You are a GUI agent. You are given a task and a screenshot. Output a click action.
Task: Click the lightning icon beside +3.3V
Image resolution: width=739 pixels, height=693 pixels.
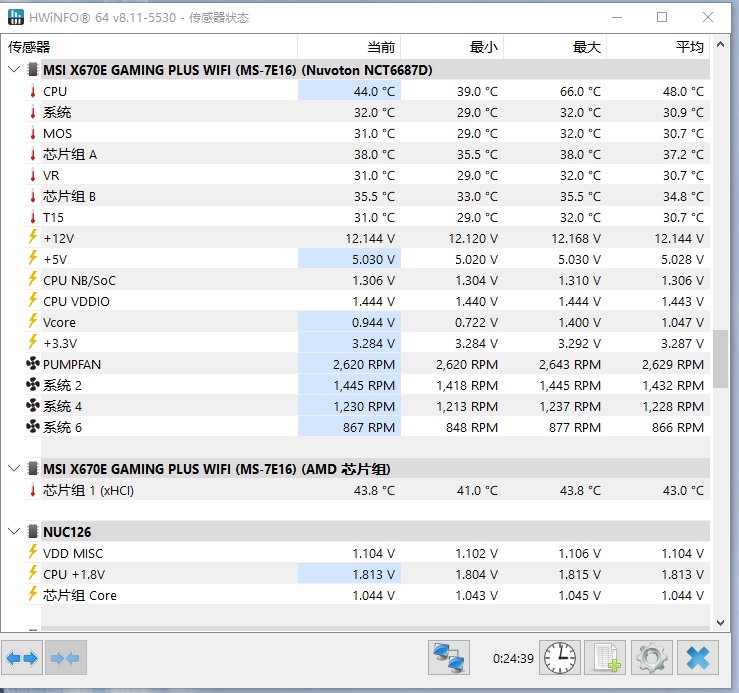(33, 342)
